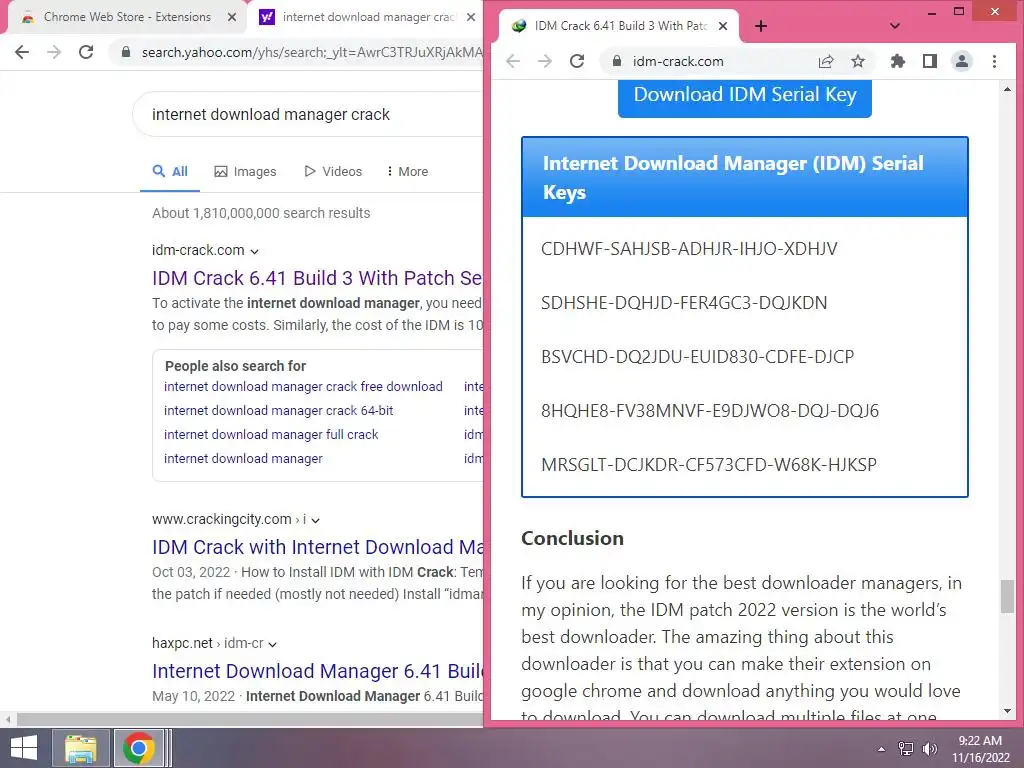This screenshot has width=1024, height=768.
Task: Switch to Images search results
Action: point(246,172)
